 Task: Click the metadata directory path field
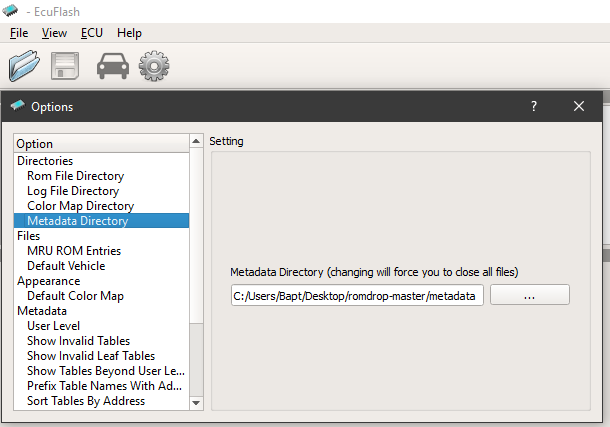tap(357, 296)
